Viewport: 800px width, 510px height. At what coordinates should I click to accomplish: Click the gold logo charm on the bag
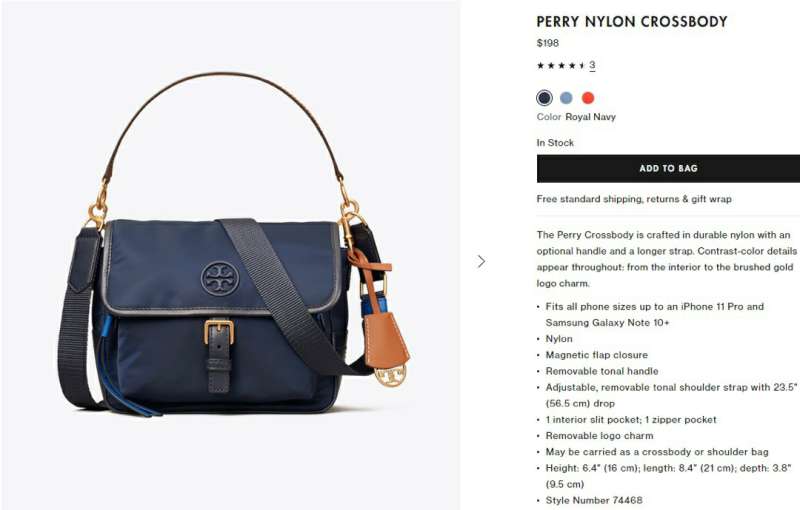391,375
